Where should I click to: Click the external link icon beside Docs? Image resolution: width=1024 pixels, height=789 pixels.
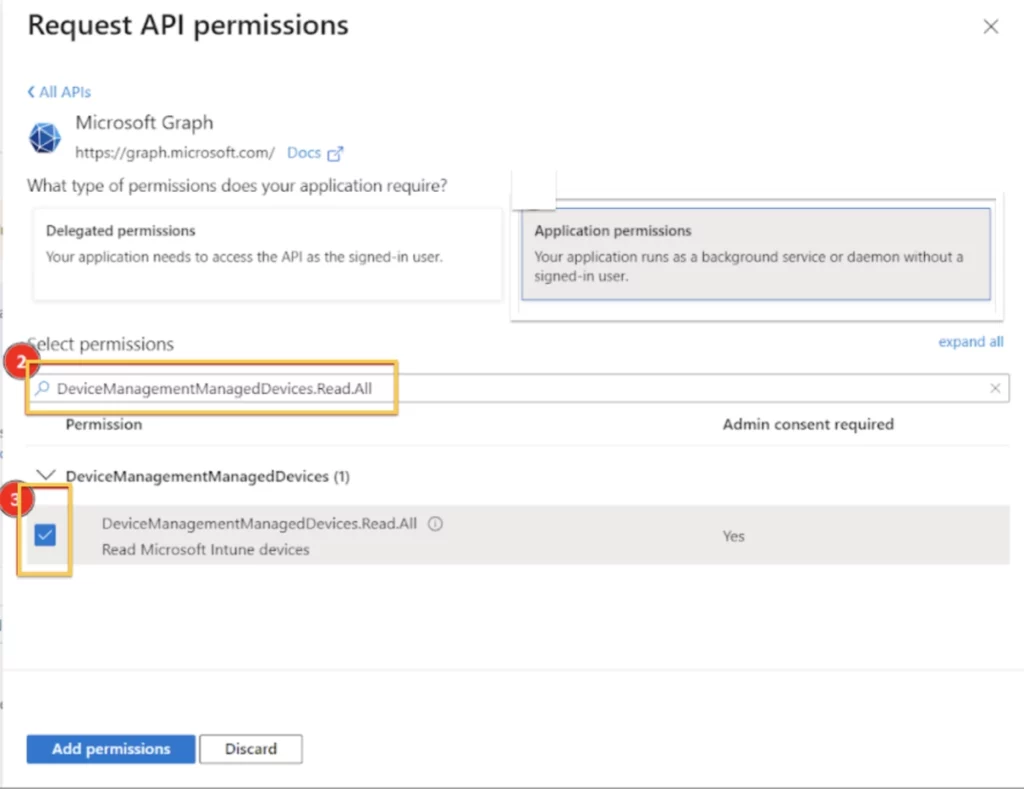pos(336,154)
